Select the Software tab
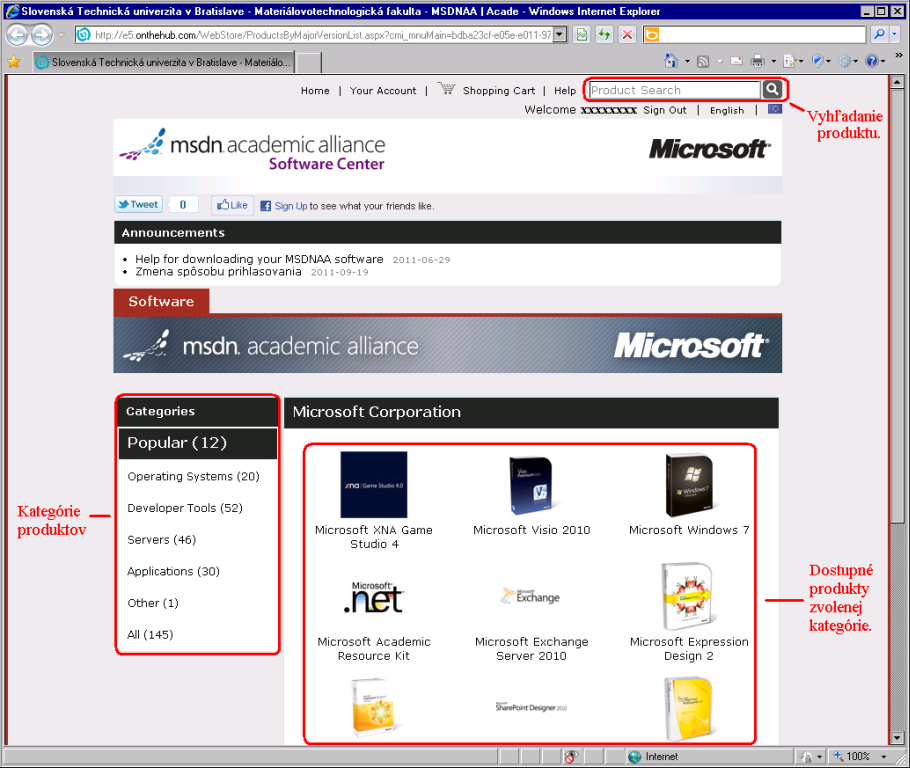The image size is (910, 768). coord(161,301)
